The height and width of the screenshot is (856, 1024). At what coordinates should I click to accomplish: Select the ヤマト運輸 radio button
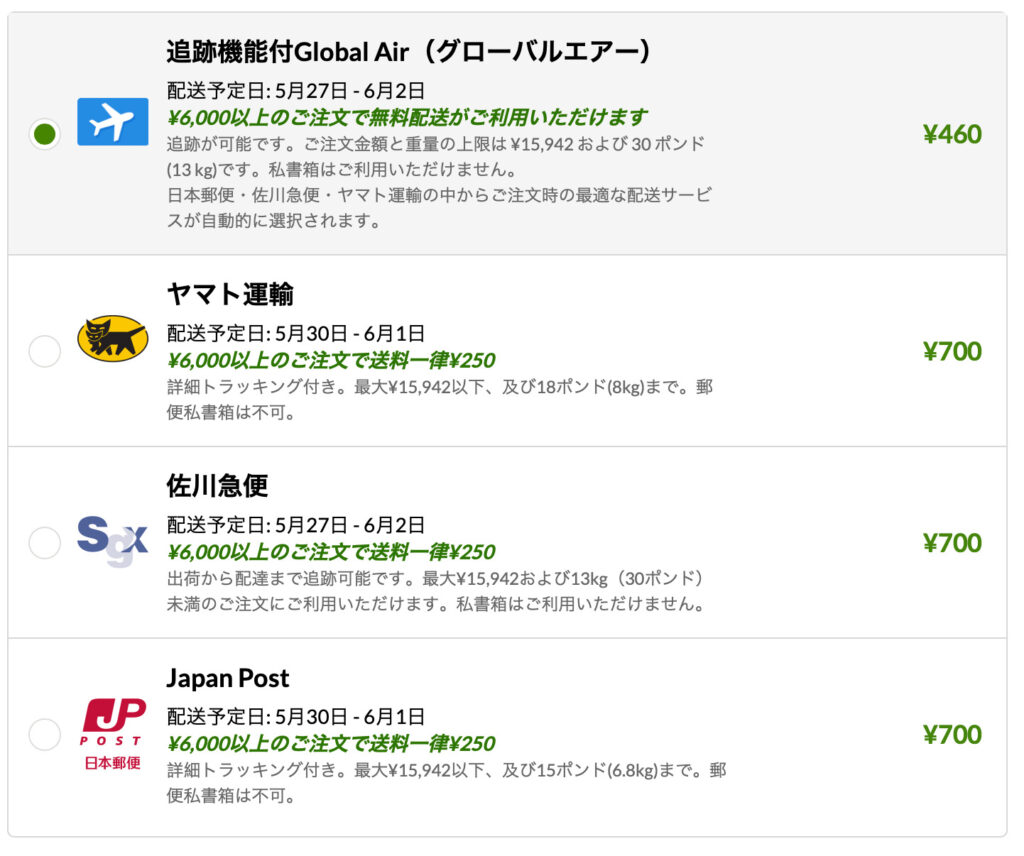tap(44, 351)
